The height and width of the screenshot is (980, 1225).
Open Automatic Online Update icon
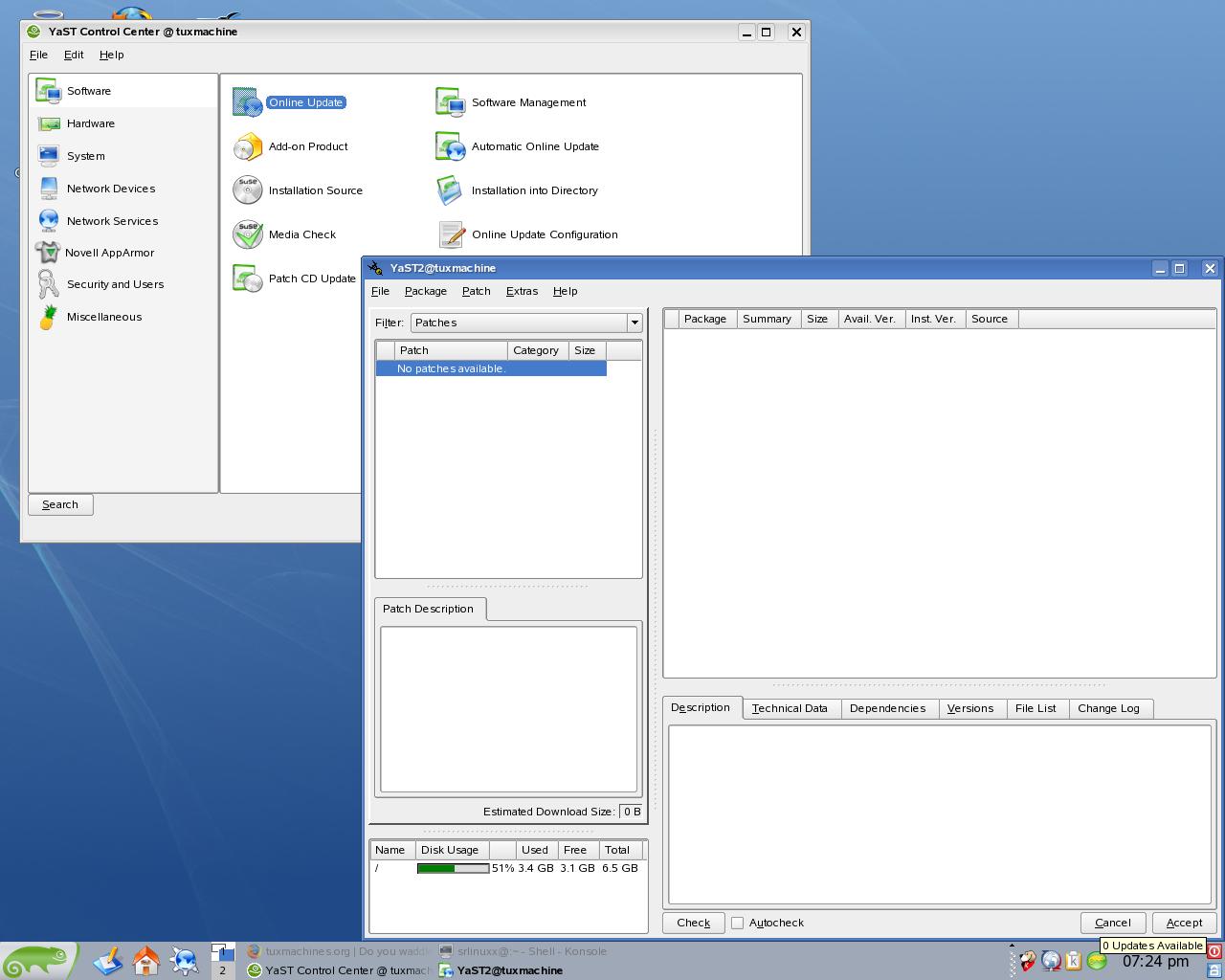450,145
